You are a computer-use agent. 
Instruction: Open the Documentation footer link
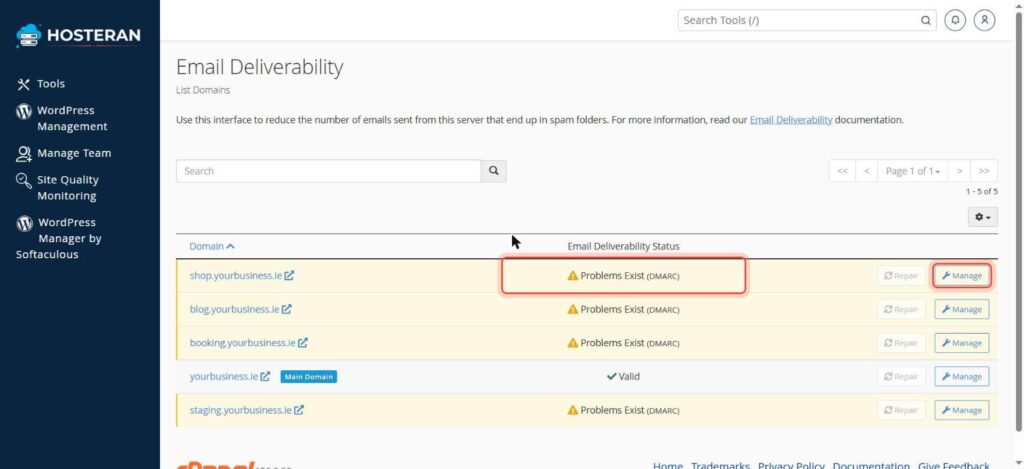click(x=871, y=465)
